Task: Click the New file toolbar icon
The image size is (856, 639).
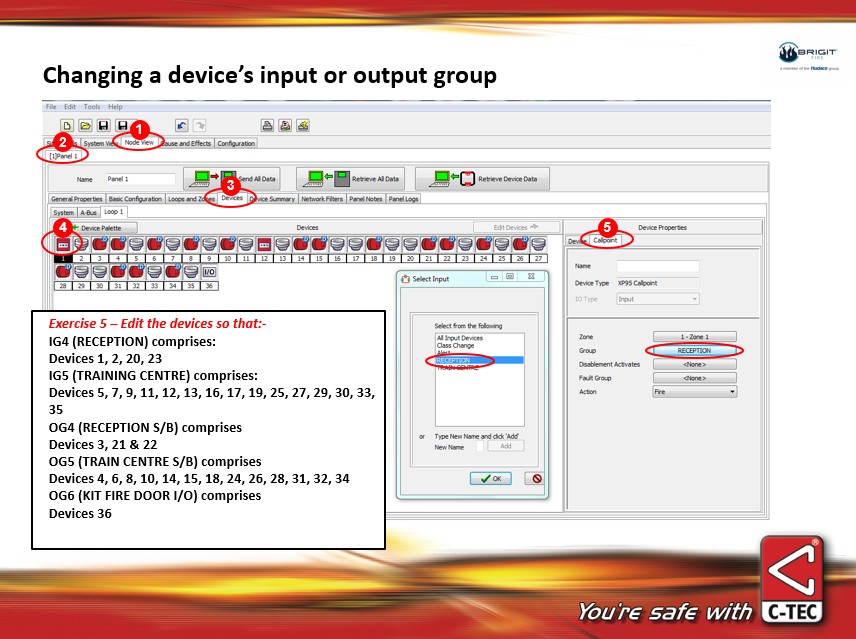Action: click(x=67, y=125)
